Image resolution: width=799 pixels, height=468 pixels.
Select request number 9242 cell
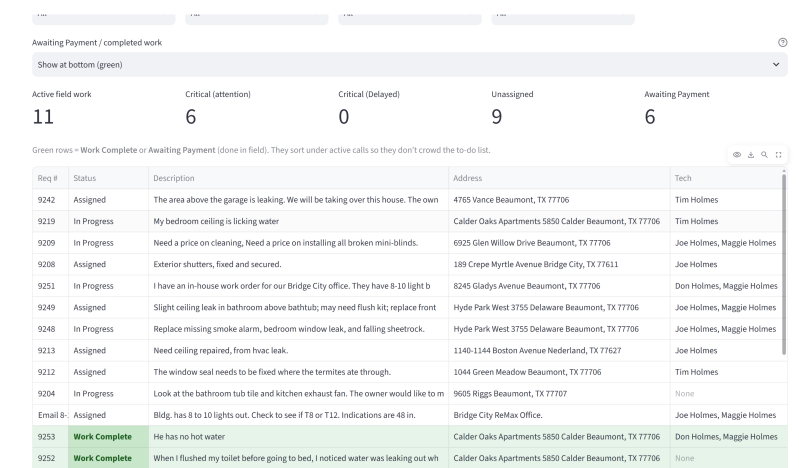[50, 200]
